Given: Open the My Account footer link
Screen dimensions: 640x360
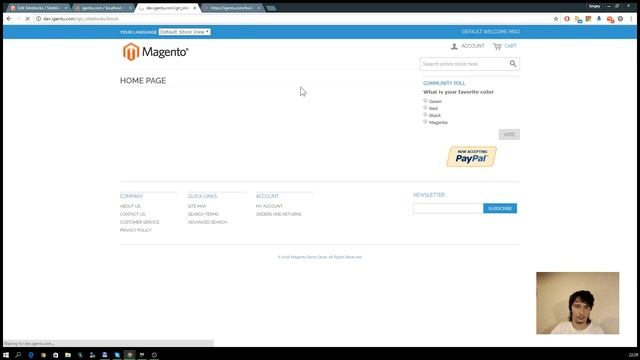Looking at the screenshot, I should pyautogui.click(x=269, y=206).
